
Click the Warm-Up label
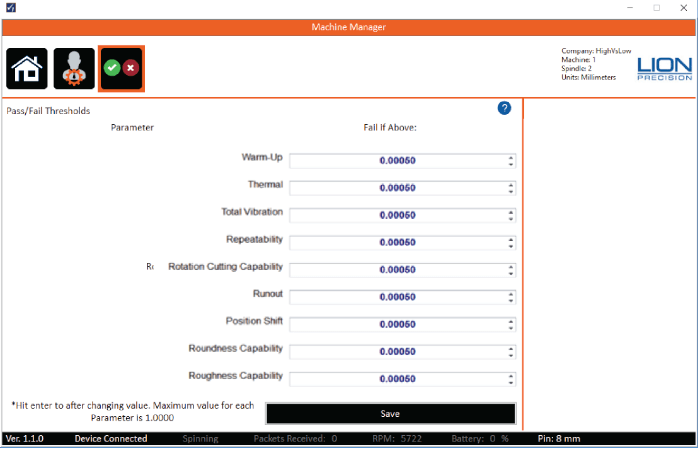coord(262,157)
